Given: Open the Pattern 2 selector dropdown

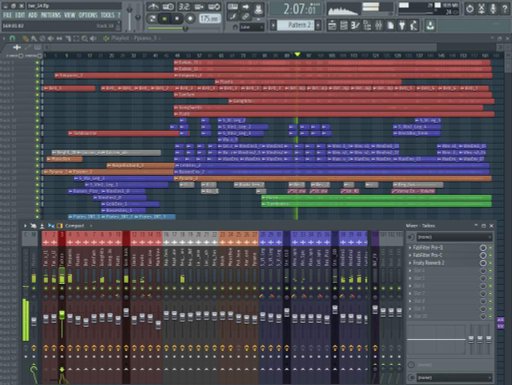Looking at the screenshot, I should (x=296, y=25).
